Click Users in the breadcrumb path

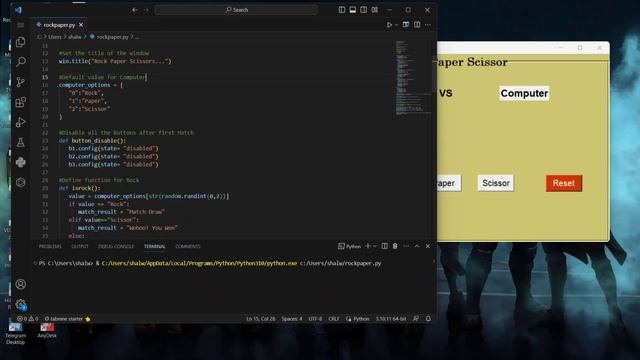click(x=55, y=37)
